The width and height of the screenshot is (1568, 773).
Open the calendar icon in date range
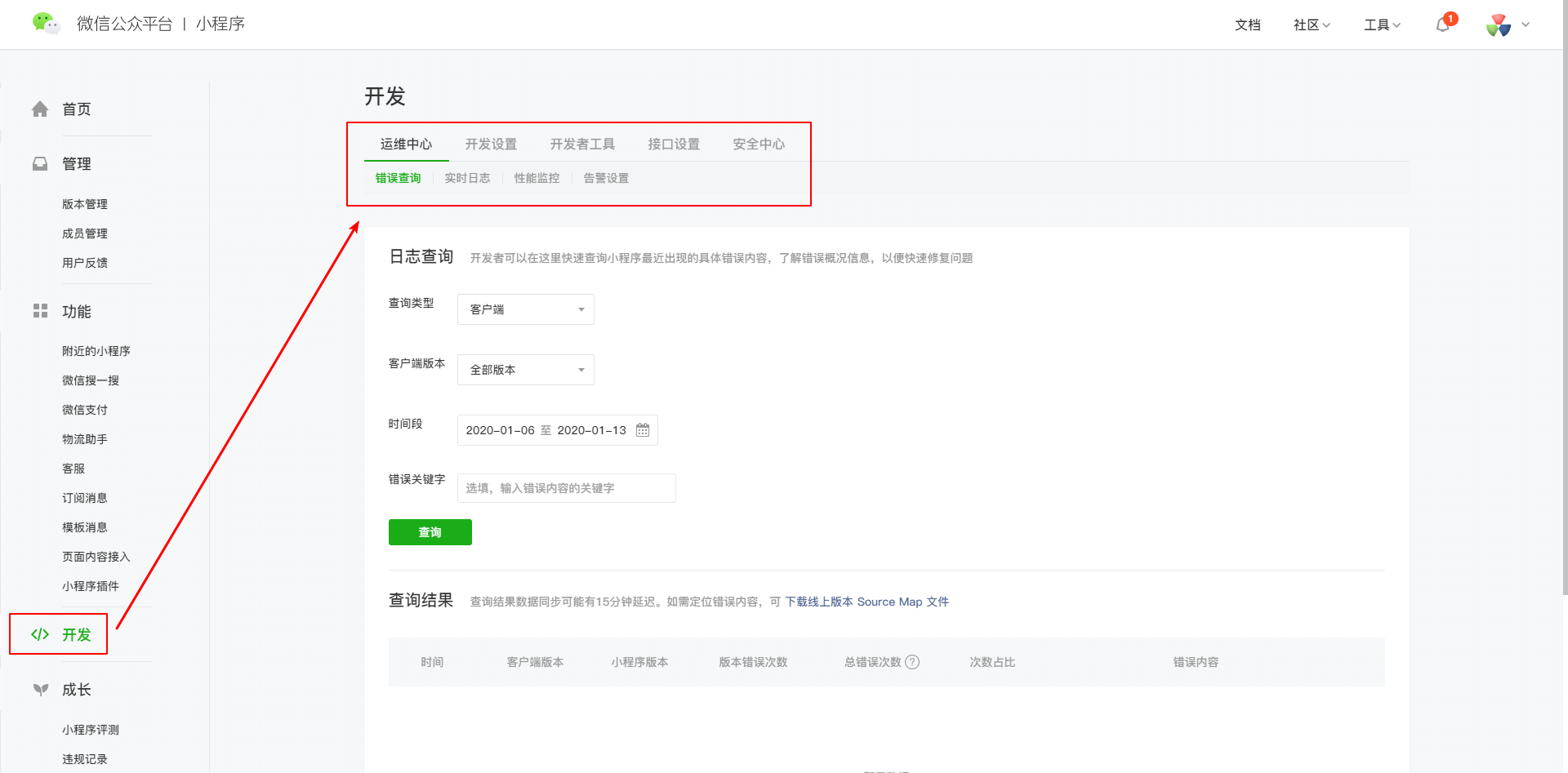643,430
